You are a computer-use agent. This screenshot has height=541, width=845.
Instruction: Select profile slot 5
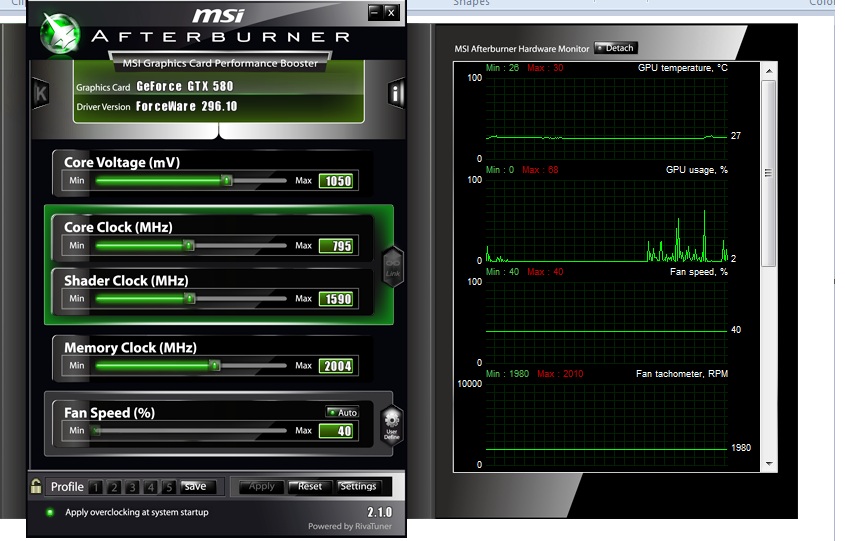pyautogui.click(x=169, y=487)
